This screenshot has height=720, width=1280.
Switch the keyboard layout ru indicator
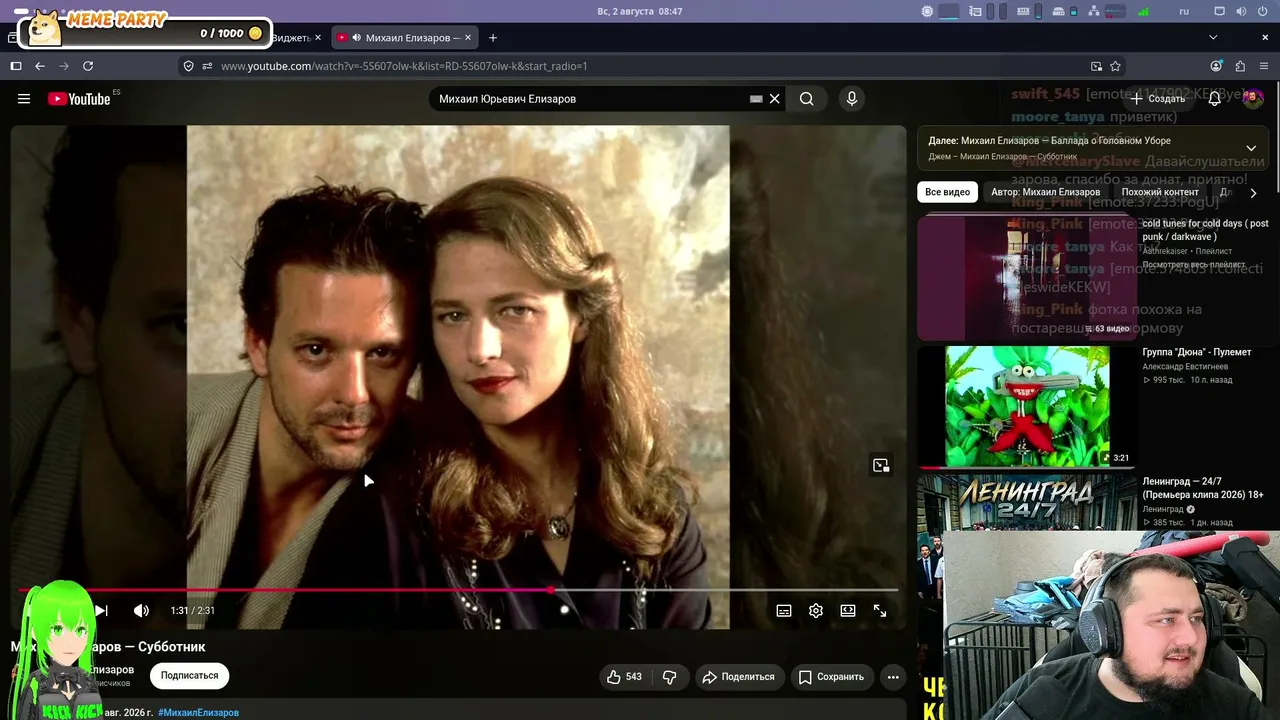click(1184, 11)
